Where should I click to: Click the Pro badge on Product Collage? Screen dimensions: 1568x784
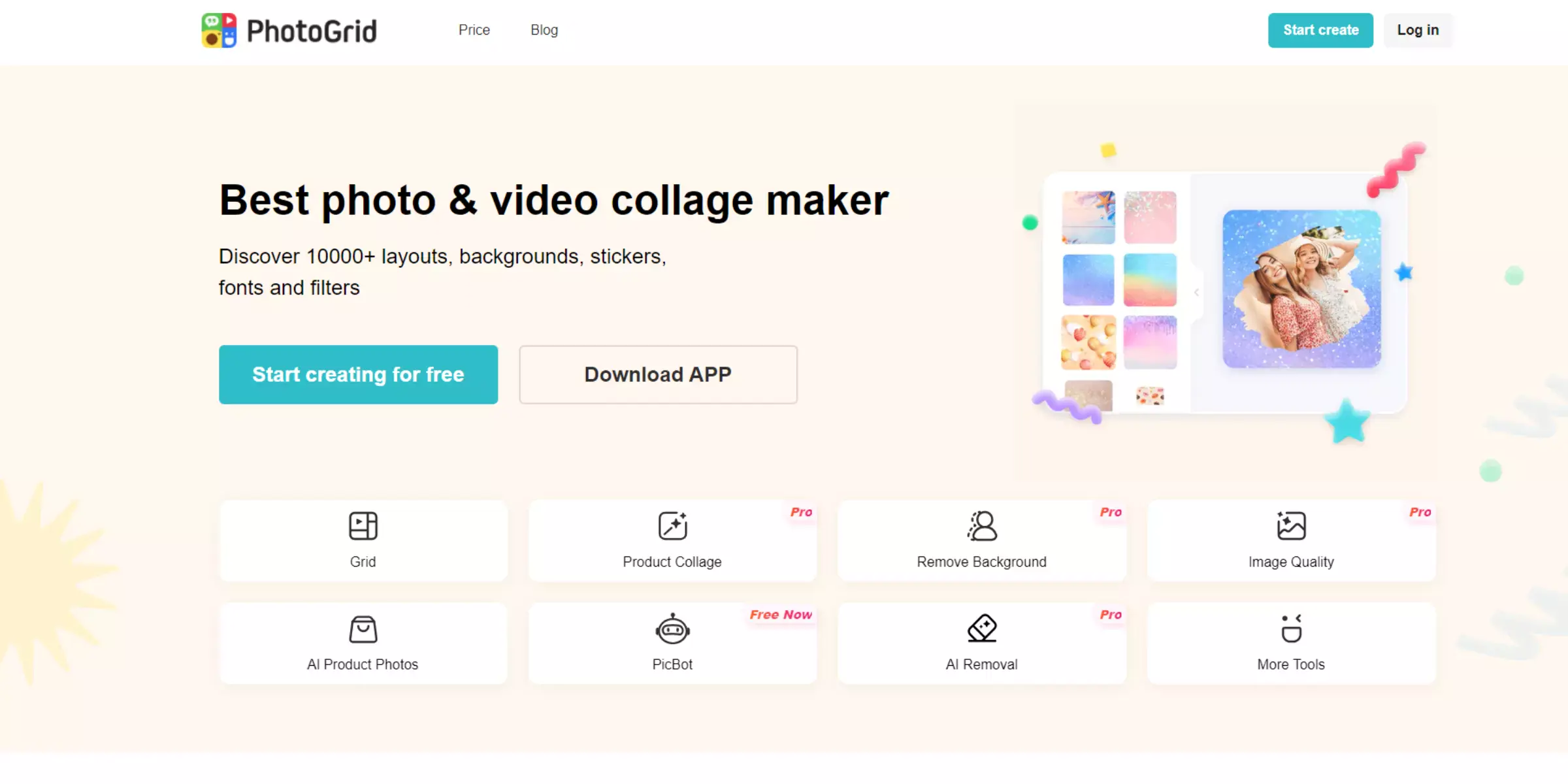801,512
